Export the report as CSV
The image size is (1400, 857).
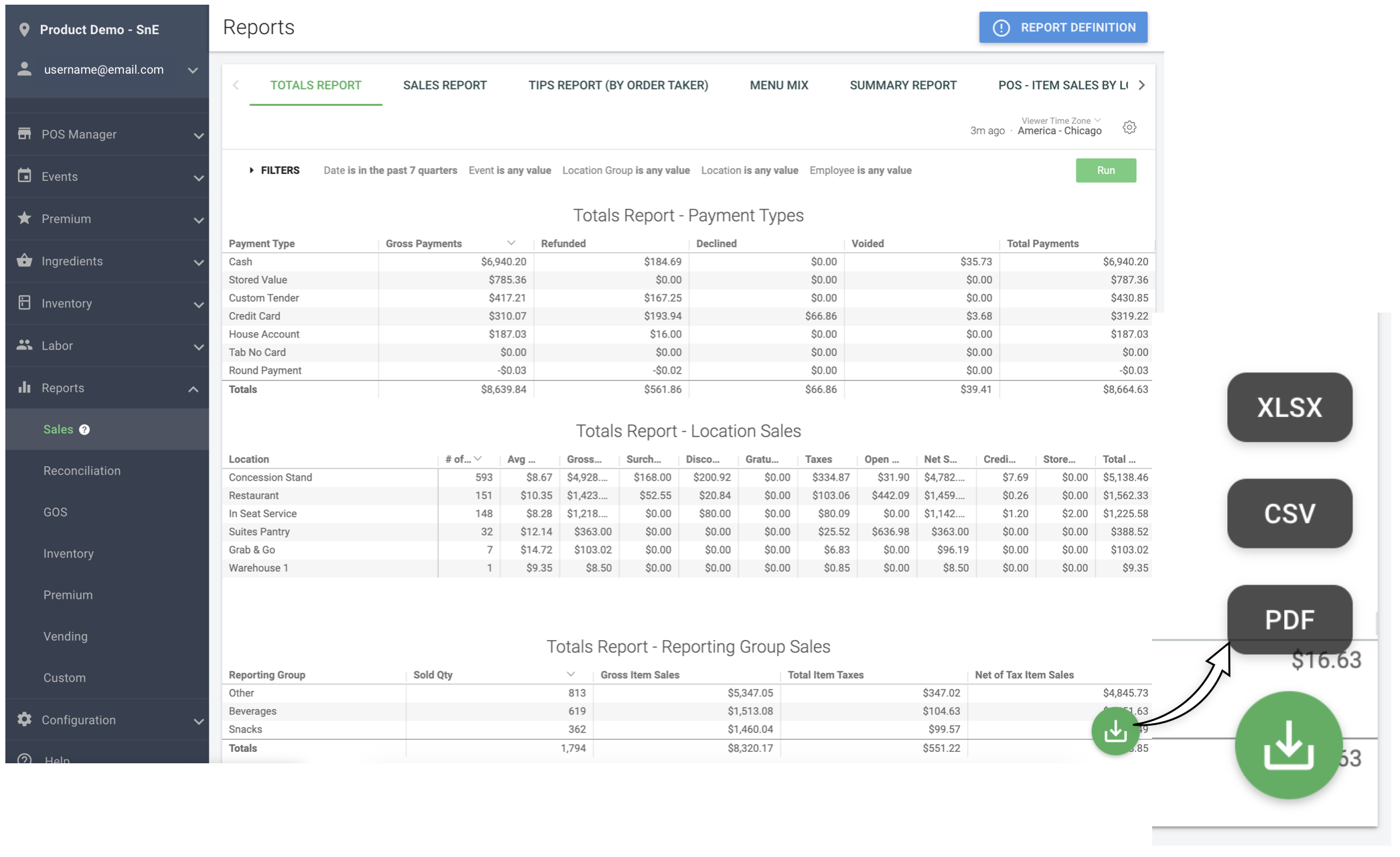coord(1289,514)
